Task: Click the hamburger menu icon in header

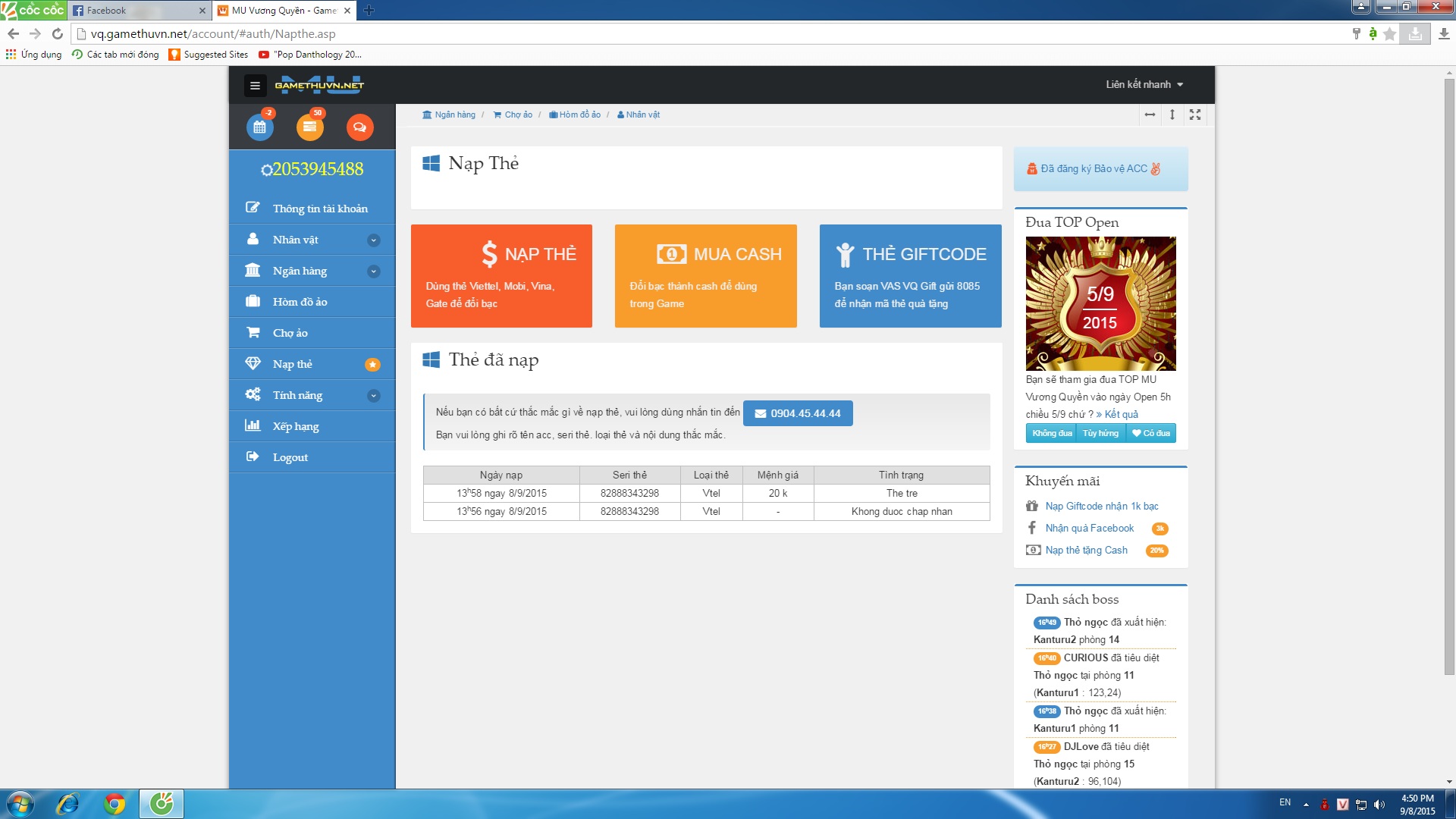Action: [255, 86]
